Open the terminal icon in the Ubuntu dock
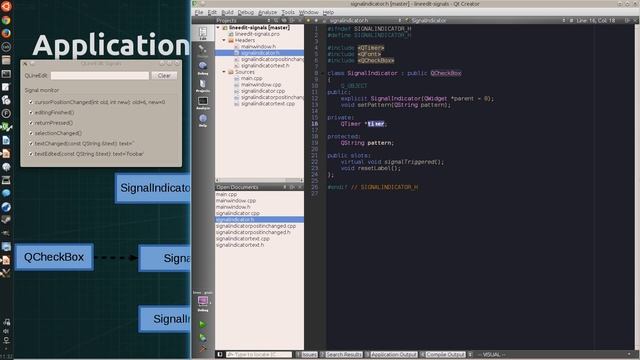The width and height of the screenshot is (640, 360). tap(6, 74)
